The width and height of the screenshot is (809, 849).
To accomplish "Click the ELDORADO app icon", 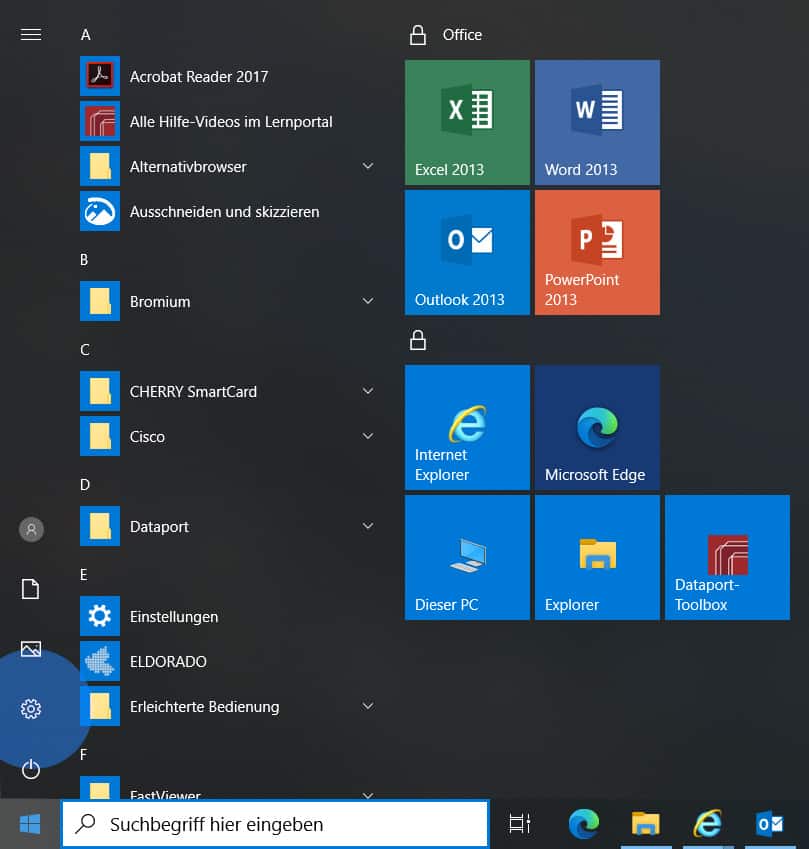I will click(100, 661).
